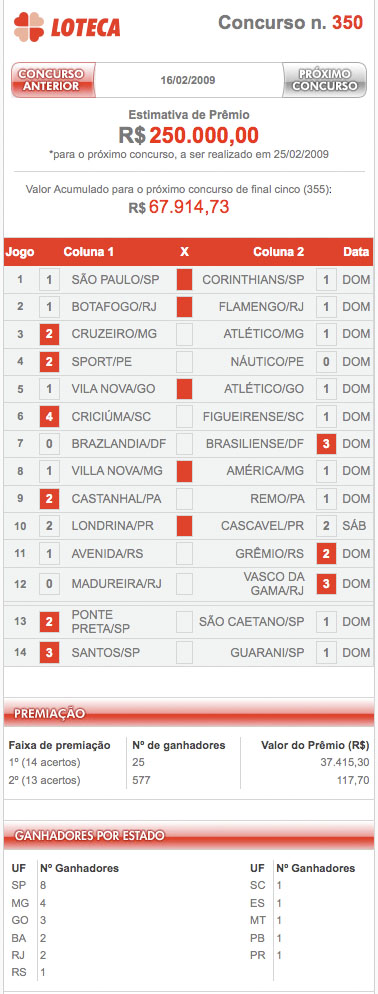Select the draw box for São Paulo vs Corinthians
The height and width of the screenshot is (994, 378).
click(x=184, y=280)
